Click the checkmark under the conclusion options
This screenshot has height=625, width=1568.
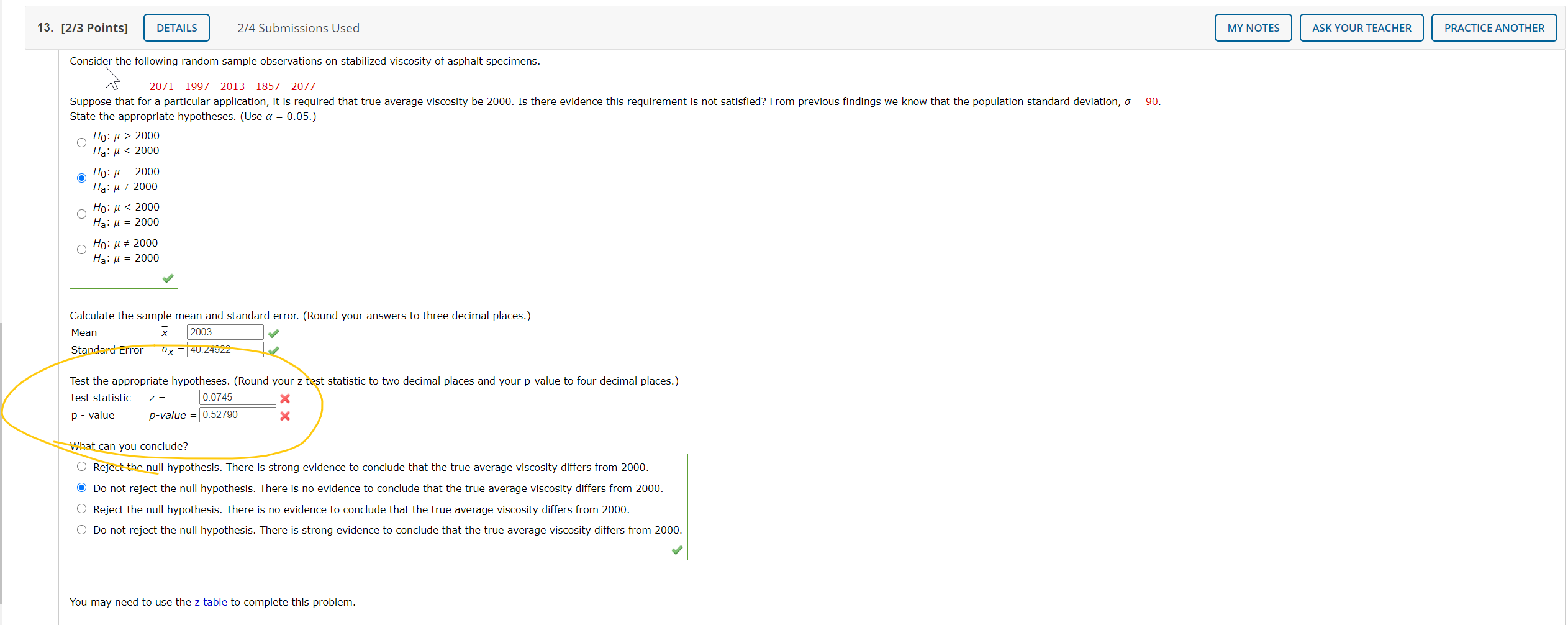[x=676, y=550]
